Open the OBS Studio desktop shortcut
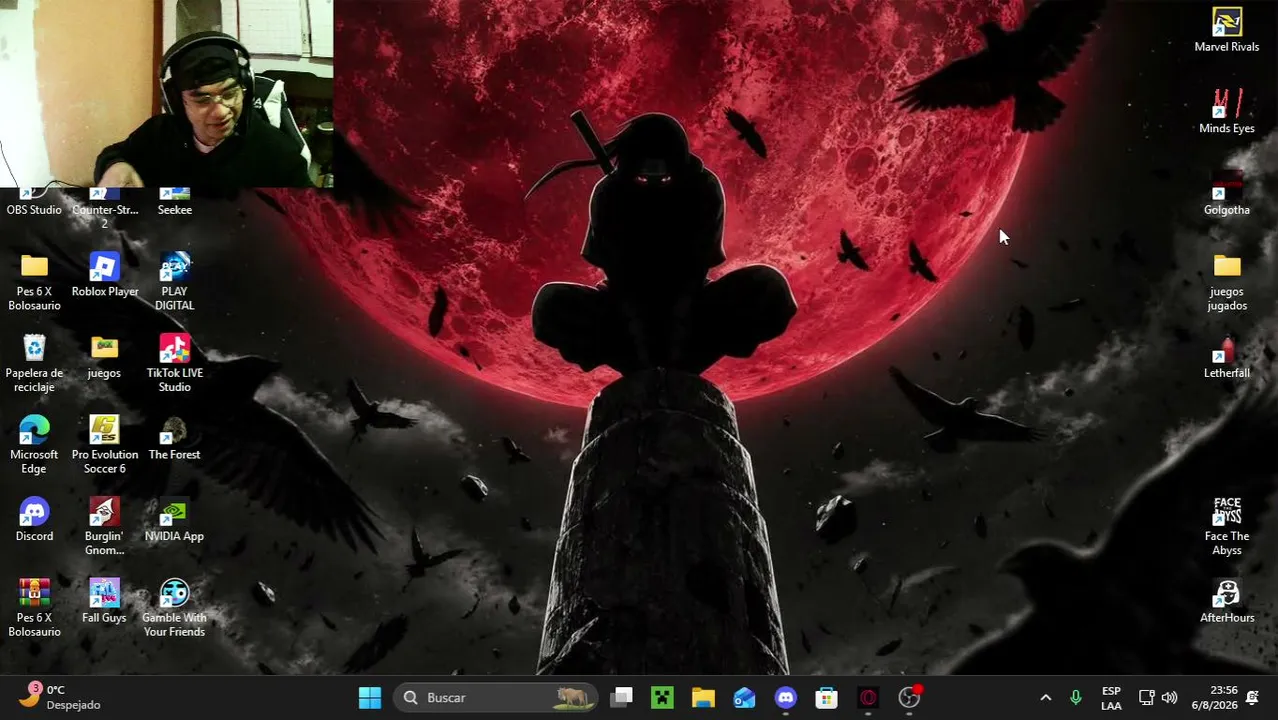1278x720 pixels. (34, 204)
